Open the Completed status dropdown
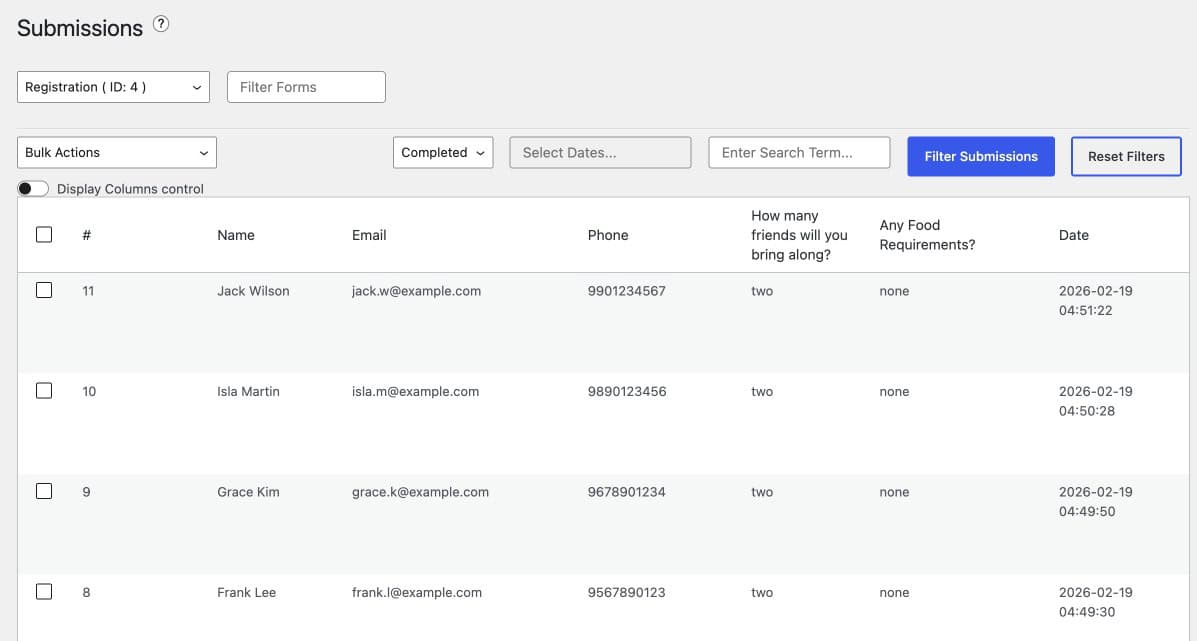The image size is (1197, 641). (443, 153)
